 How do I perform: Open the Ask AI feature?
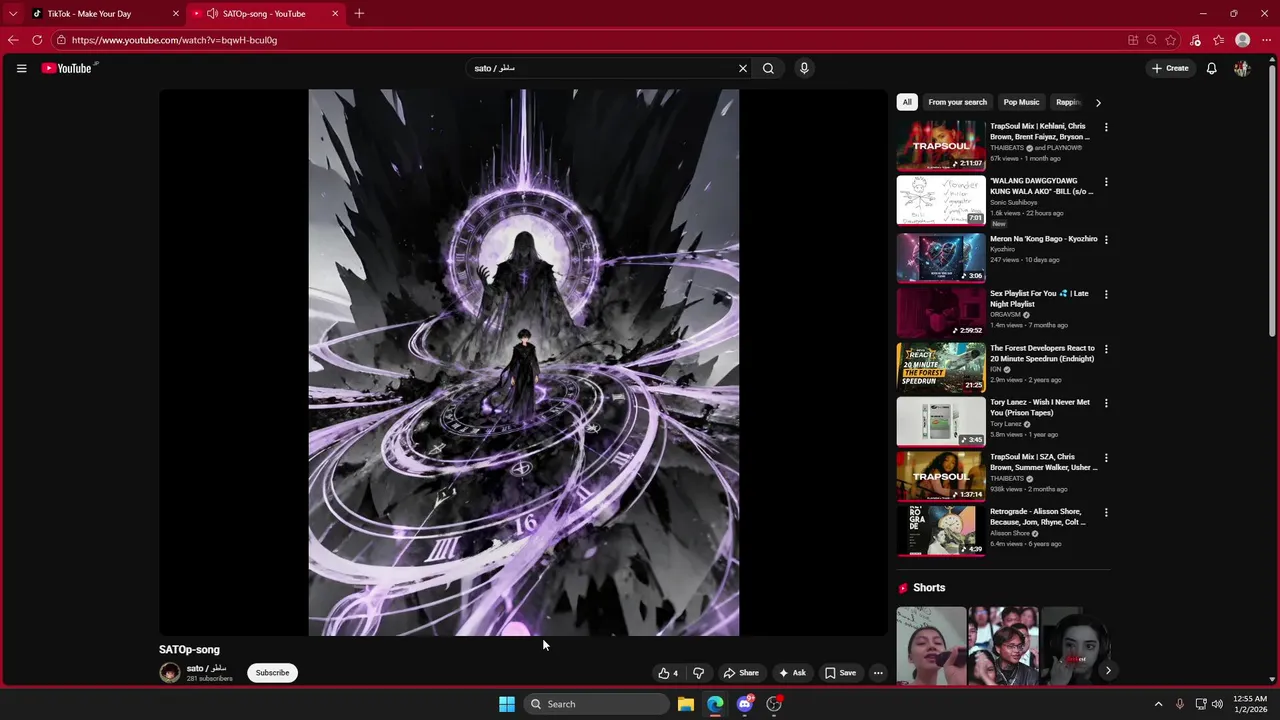point(792,673)
